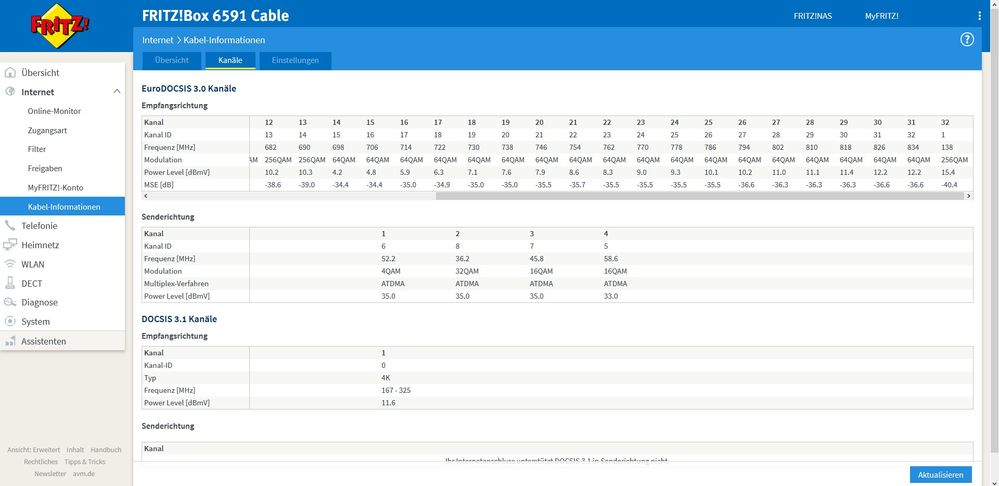999x486 pixels.
Task: Open Filter submenu entry
Action: (37, 149)
